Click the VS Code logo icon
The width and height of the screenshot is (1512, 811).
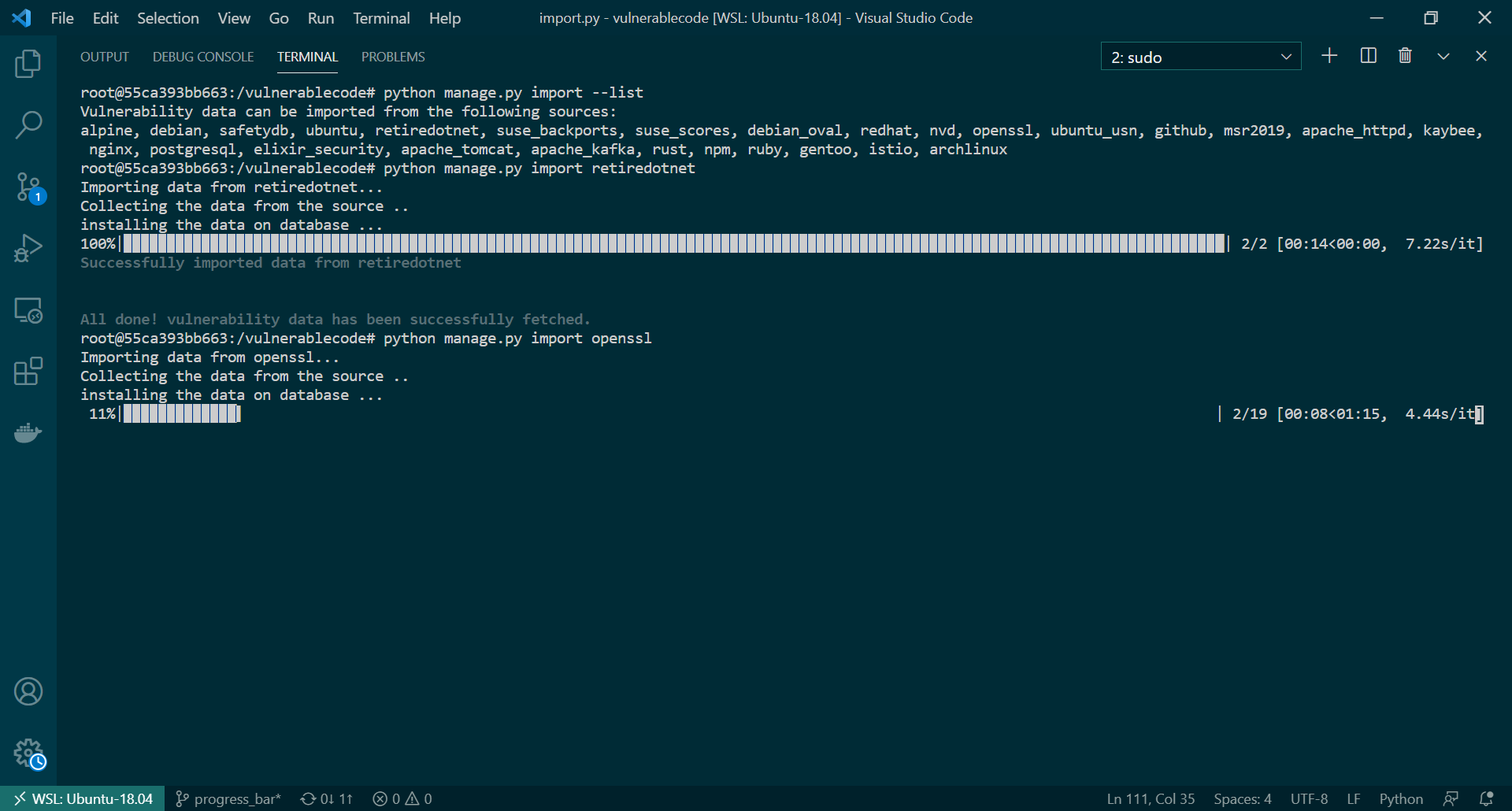click(x=21, y=17)
